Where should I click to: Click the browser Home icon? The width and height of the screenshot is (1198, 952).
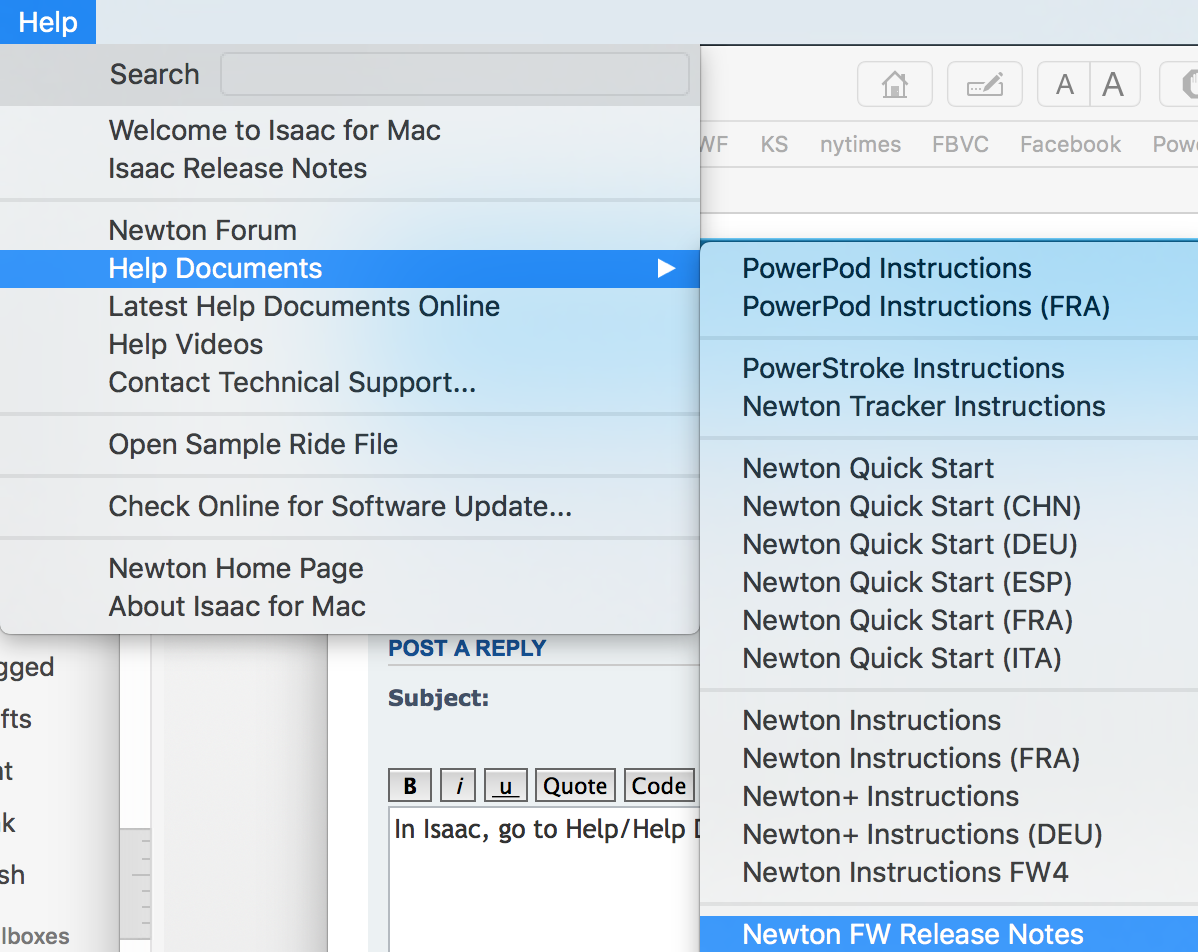click(x=895, y=84)
